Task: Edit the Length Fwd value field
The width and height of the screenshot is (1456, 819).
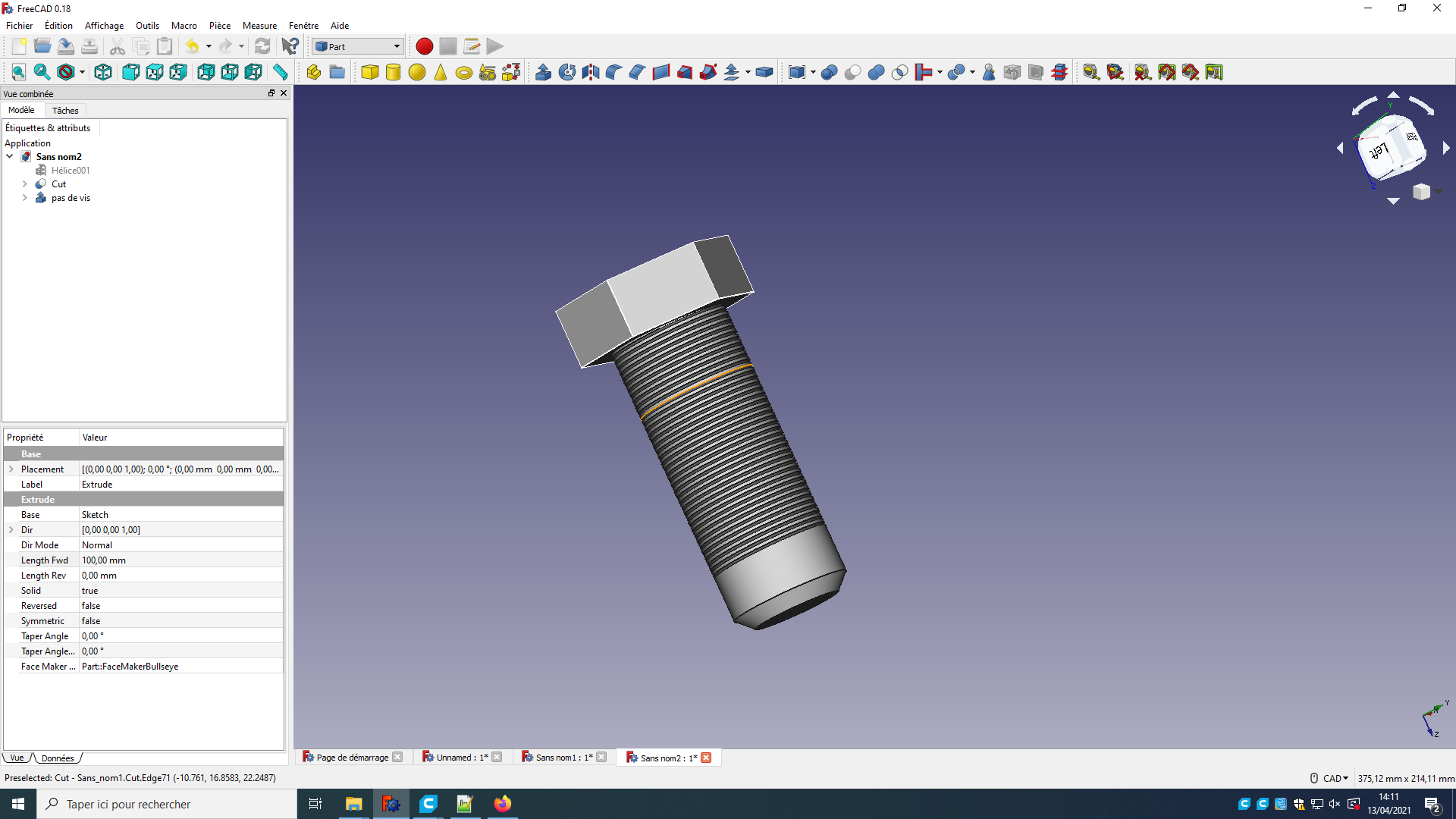Action: (x=180, y=560)
